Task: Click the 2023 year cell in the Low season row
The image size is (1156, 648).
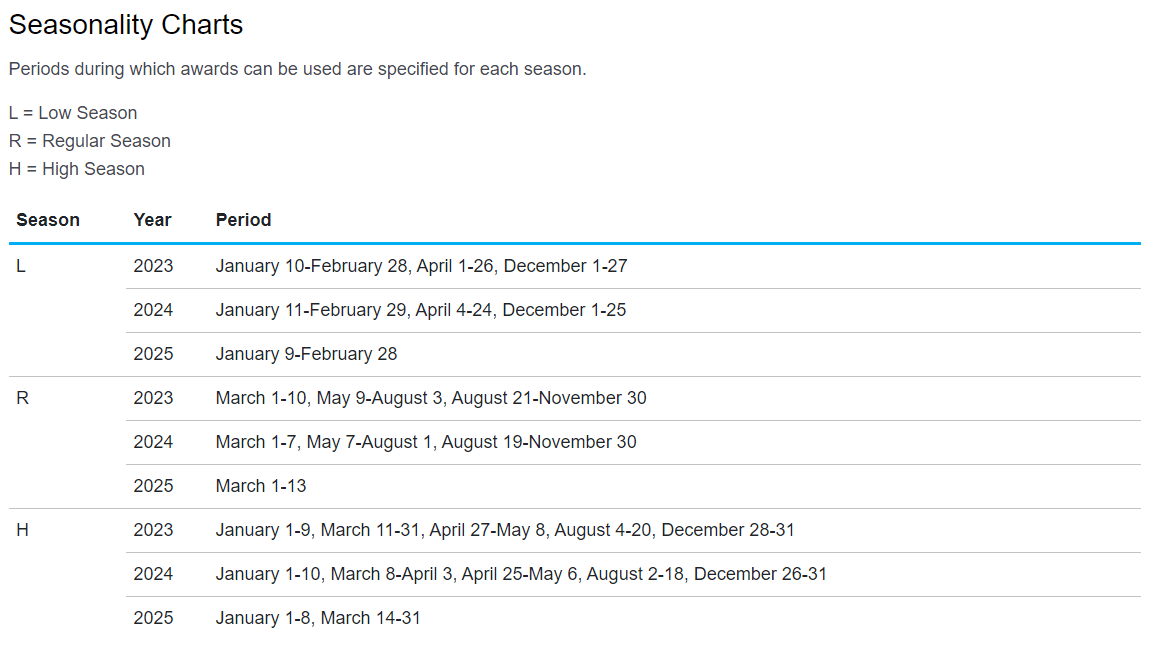Action: tap(153, 266)
